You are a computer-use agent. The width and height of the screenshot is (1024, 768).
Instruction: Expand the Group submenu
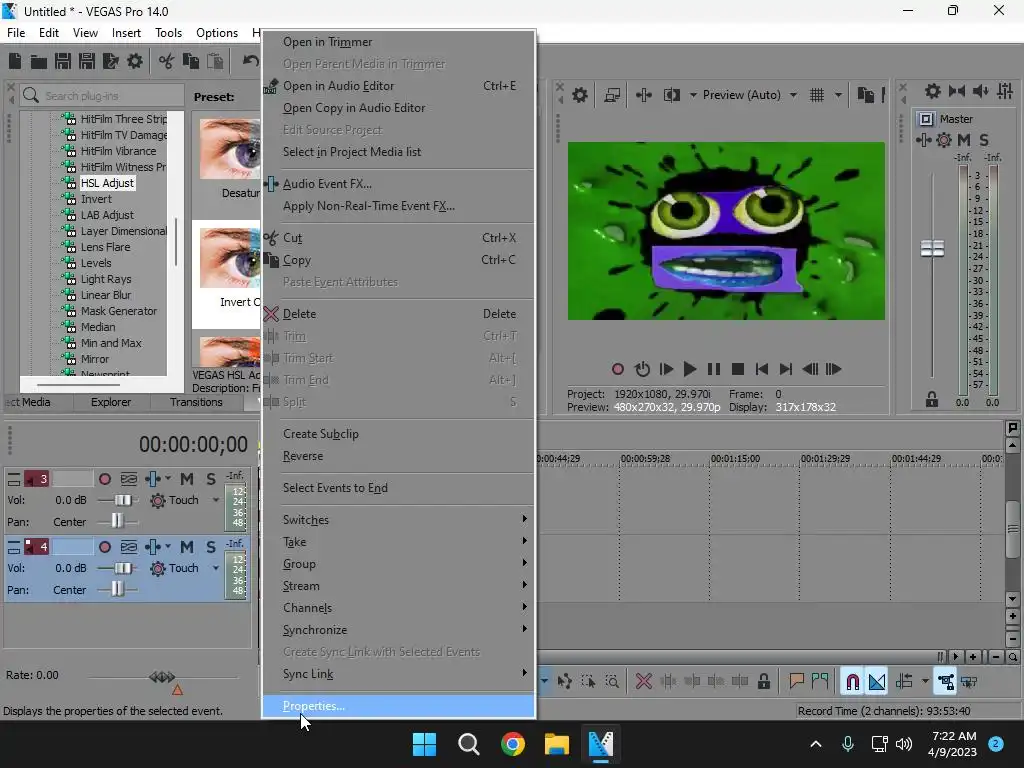click(x=398, y=564)
